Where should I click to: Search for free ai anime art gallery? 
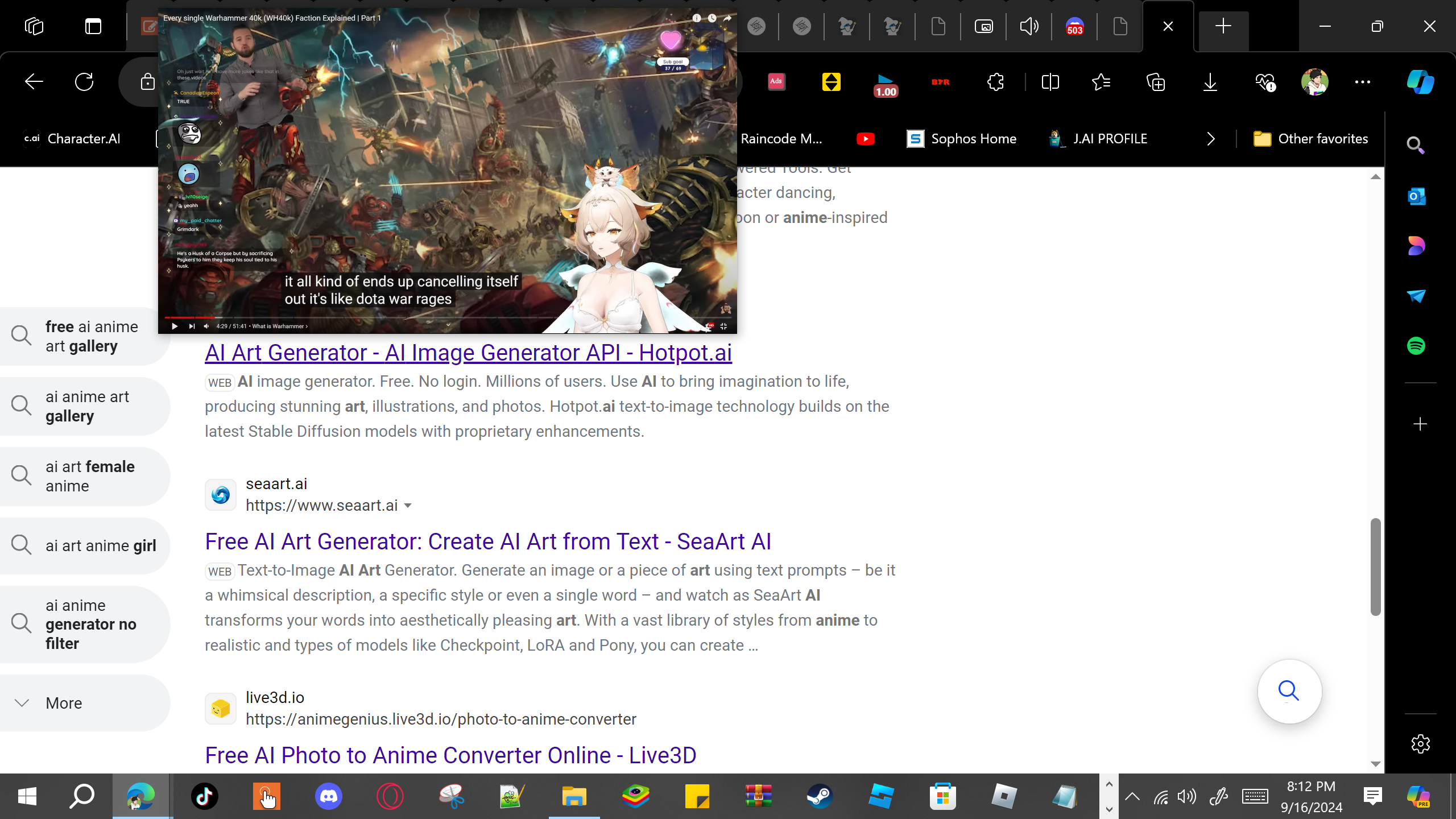tap(85, 336)
